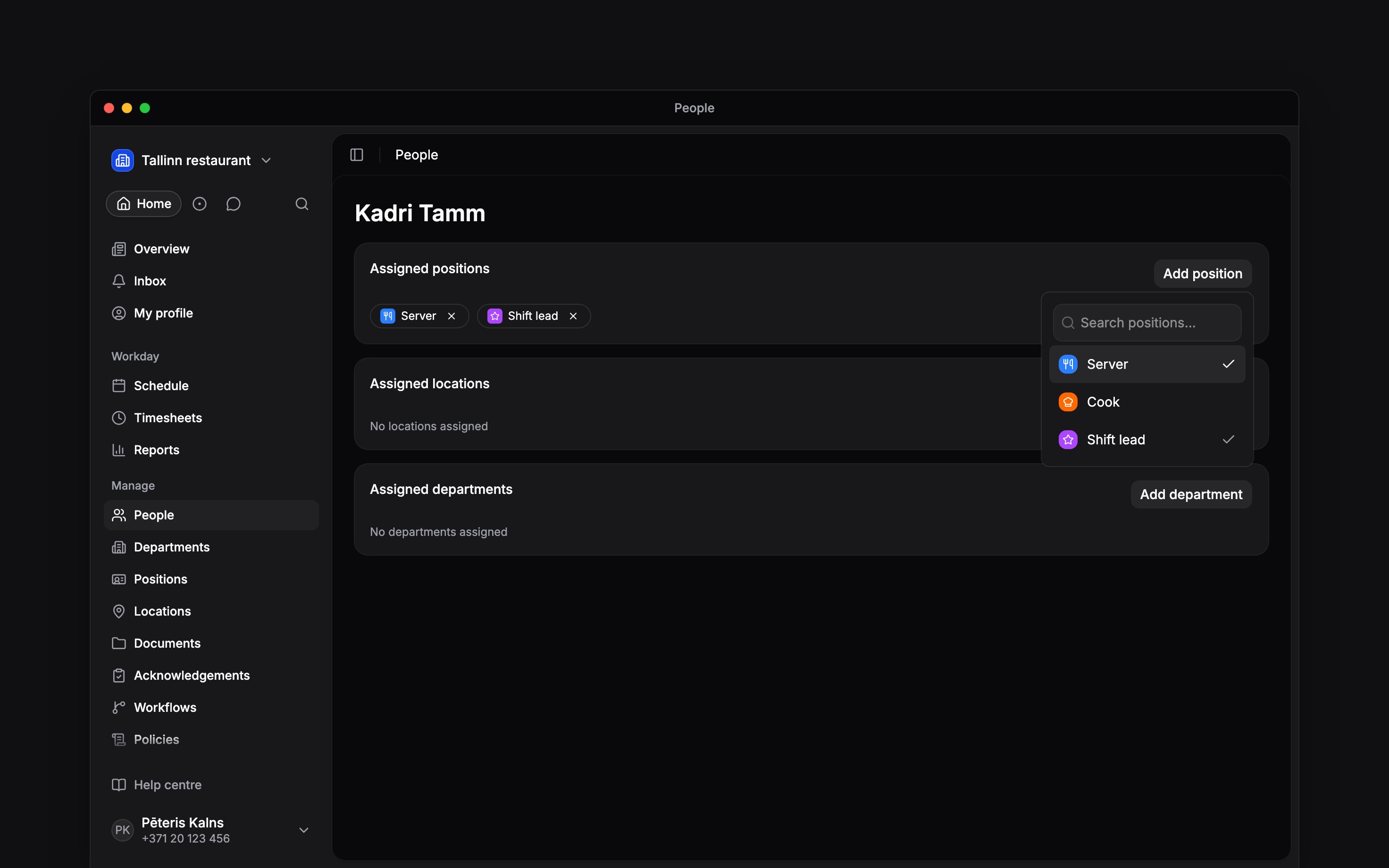Open Departments in the sidebar

click(210, 547)
